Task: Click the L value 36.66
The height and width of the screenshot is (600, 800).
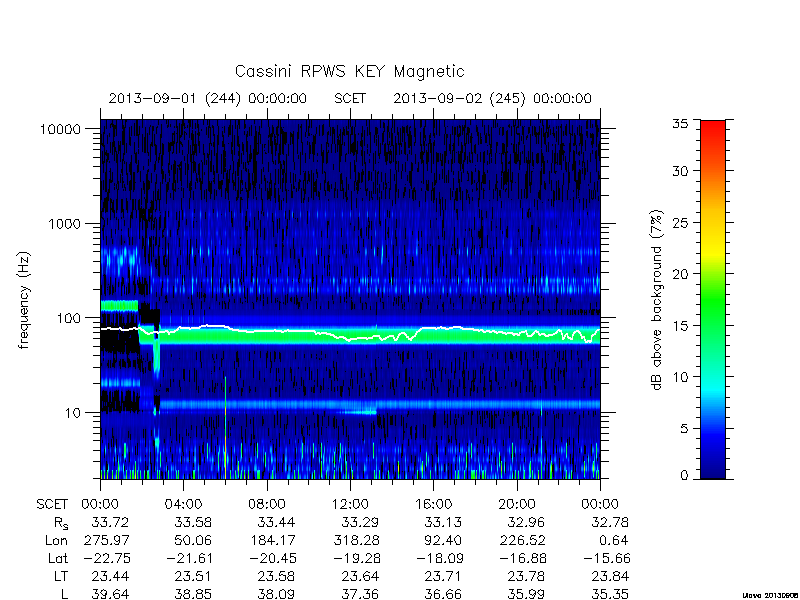Action: [443, 594]
